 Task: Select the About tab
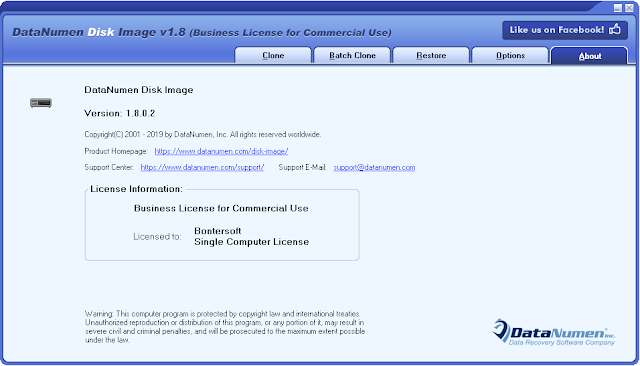click(x=589, y=56)
